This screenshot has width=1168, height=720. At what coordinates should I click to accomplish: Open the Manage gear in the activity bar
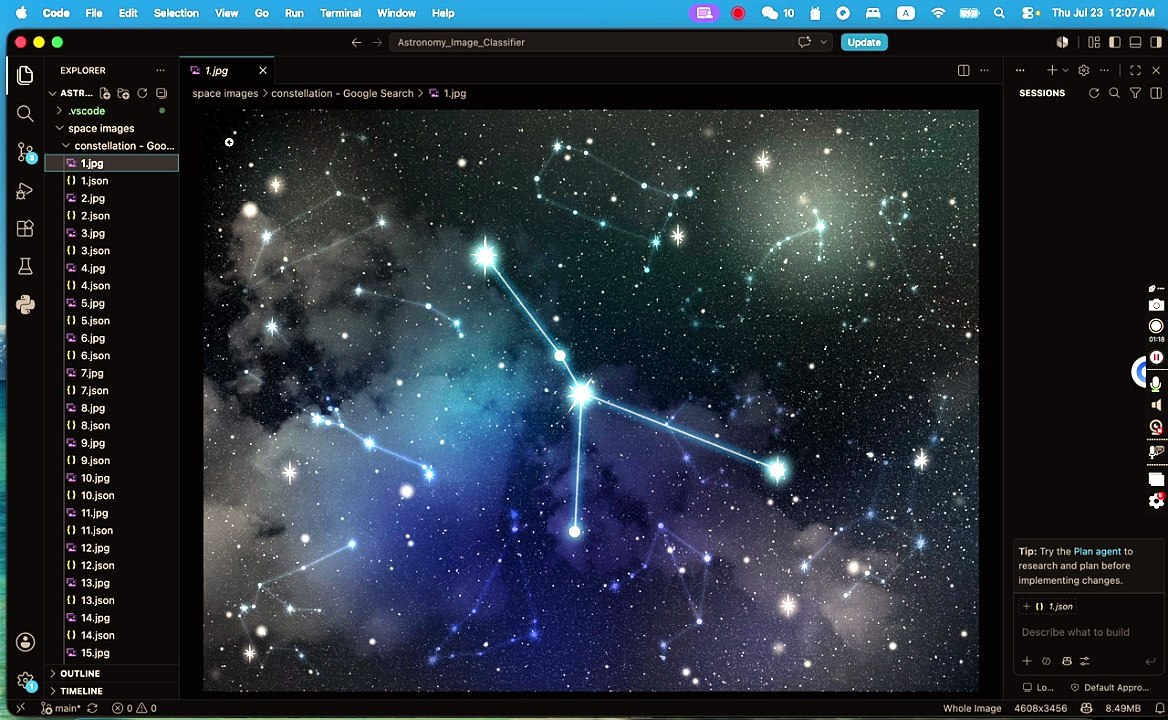[x=25, y=681]
